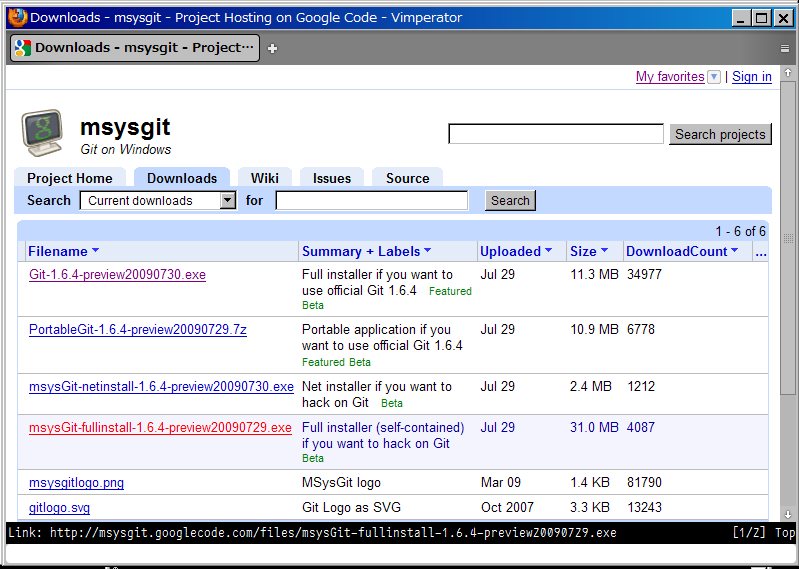Click Oct 2007 uploaded date
The width and height of the screenshot is (799, 569).
(x=507, y=507)
